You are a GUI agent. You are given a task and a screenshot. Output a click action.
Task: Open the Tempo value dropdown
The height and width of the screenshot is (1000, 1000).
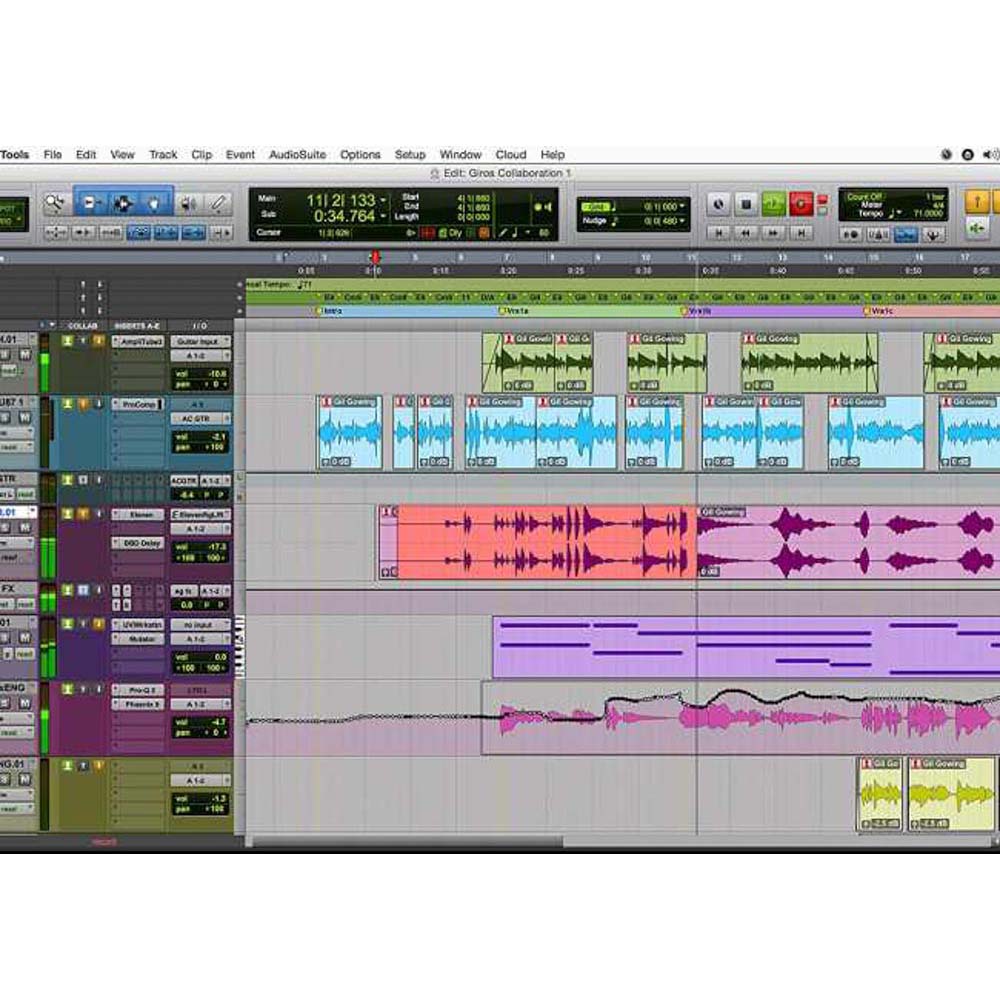click(x=898, y=214)
